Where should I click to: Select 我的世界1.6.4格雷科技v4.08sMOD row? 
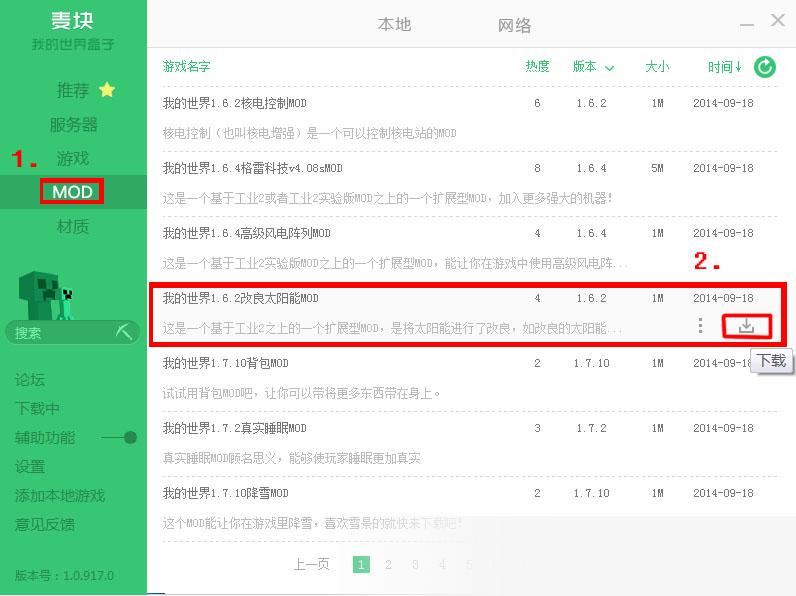(470, 184)
